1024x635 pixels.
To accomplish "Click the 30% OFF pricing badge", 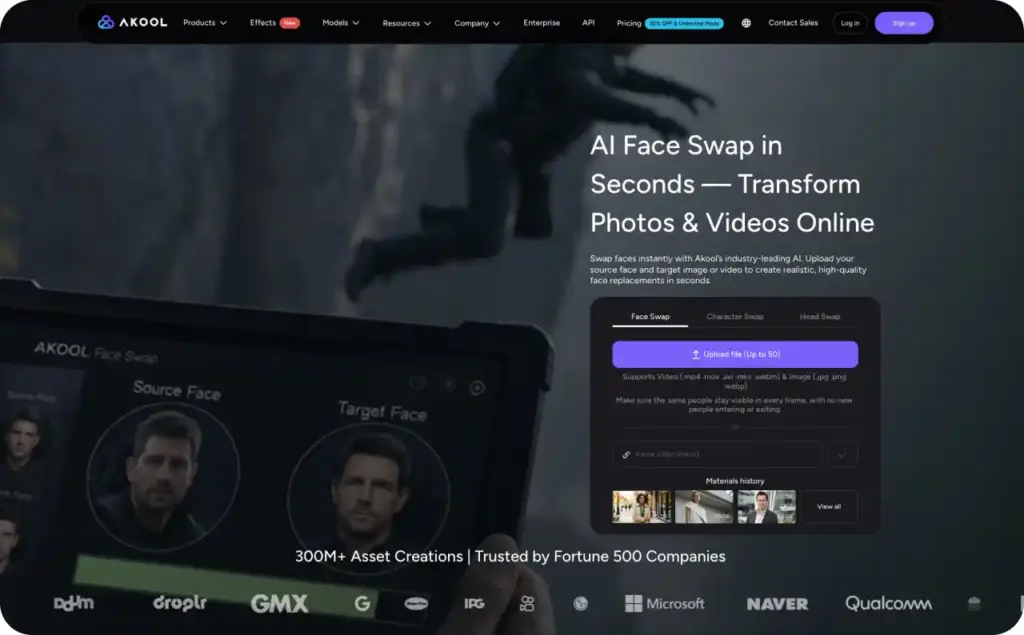I will click(x=684, y=24).
